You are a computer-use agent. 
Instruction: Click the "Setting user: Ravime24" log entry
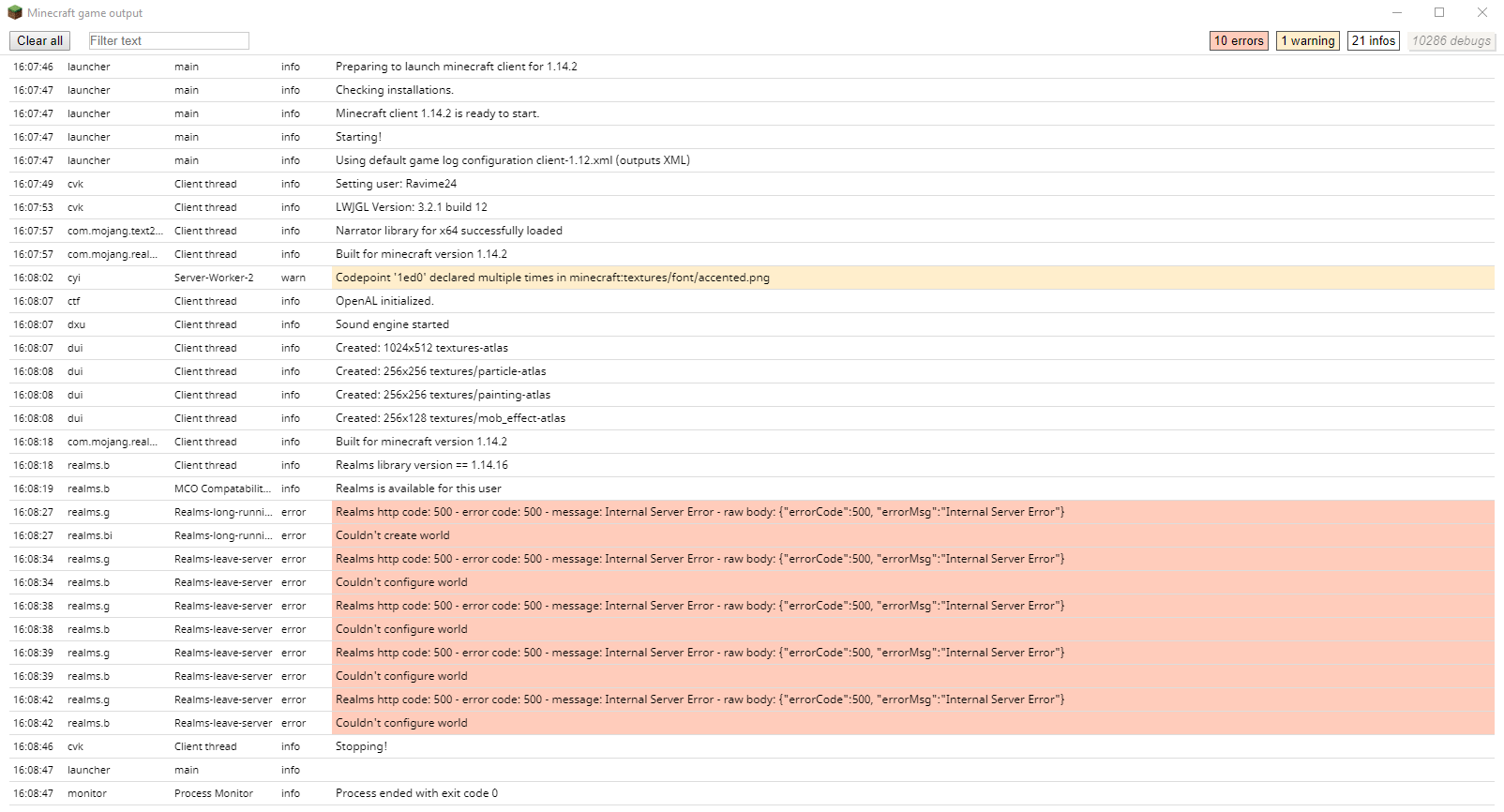point(396,184)
